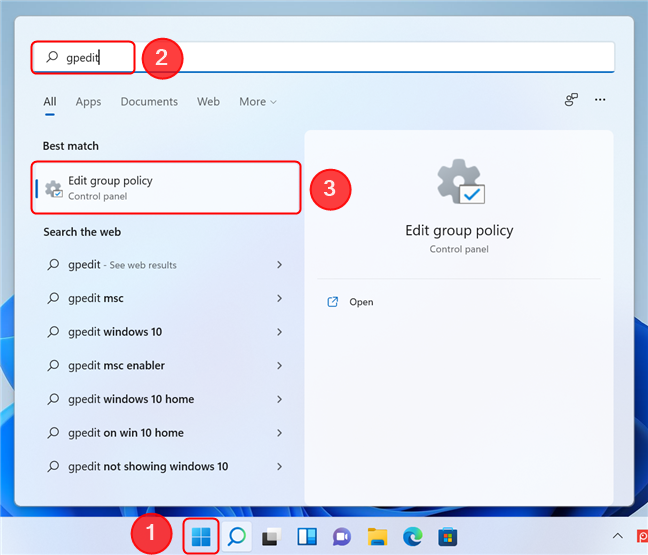
Task: Click the Windows Start button in taskbar
Action: [x=201, y=536]
